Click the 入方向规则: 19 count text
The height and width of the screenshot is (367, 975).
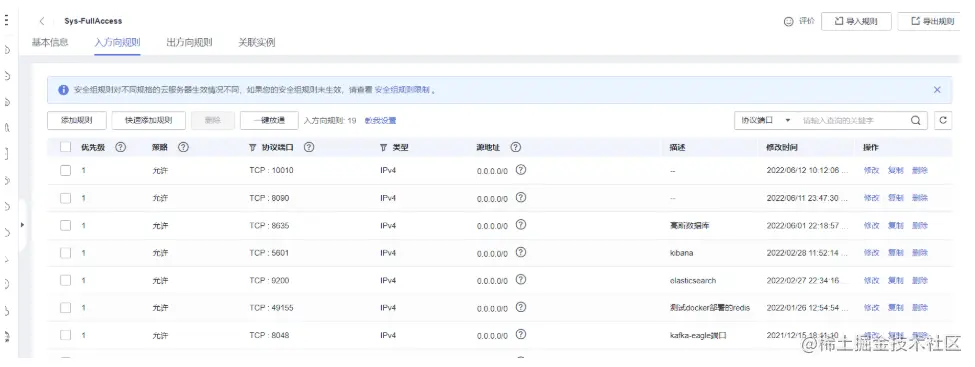330,121
